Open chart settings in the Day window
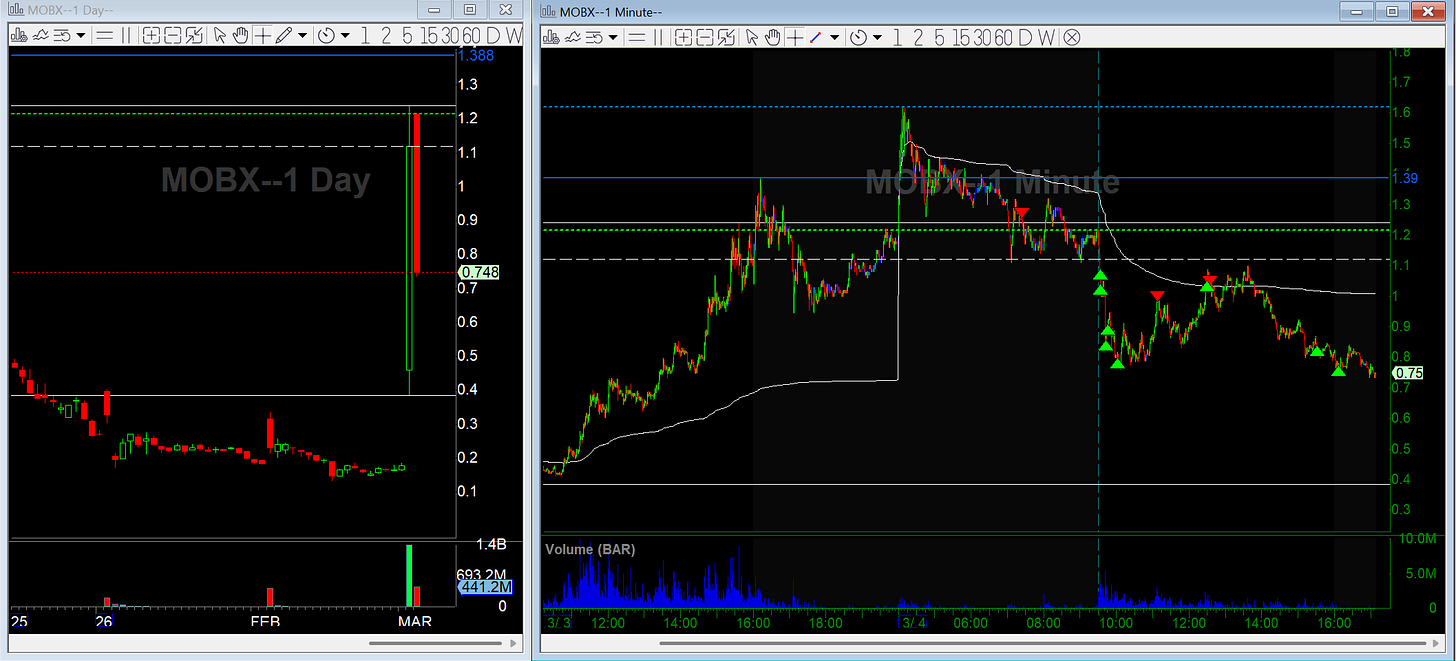 click(18, 35)
